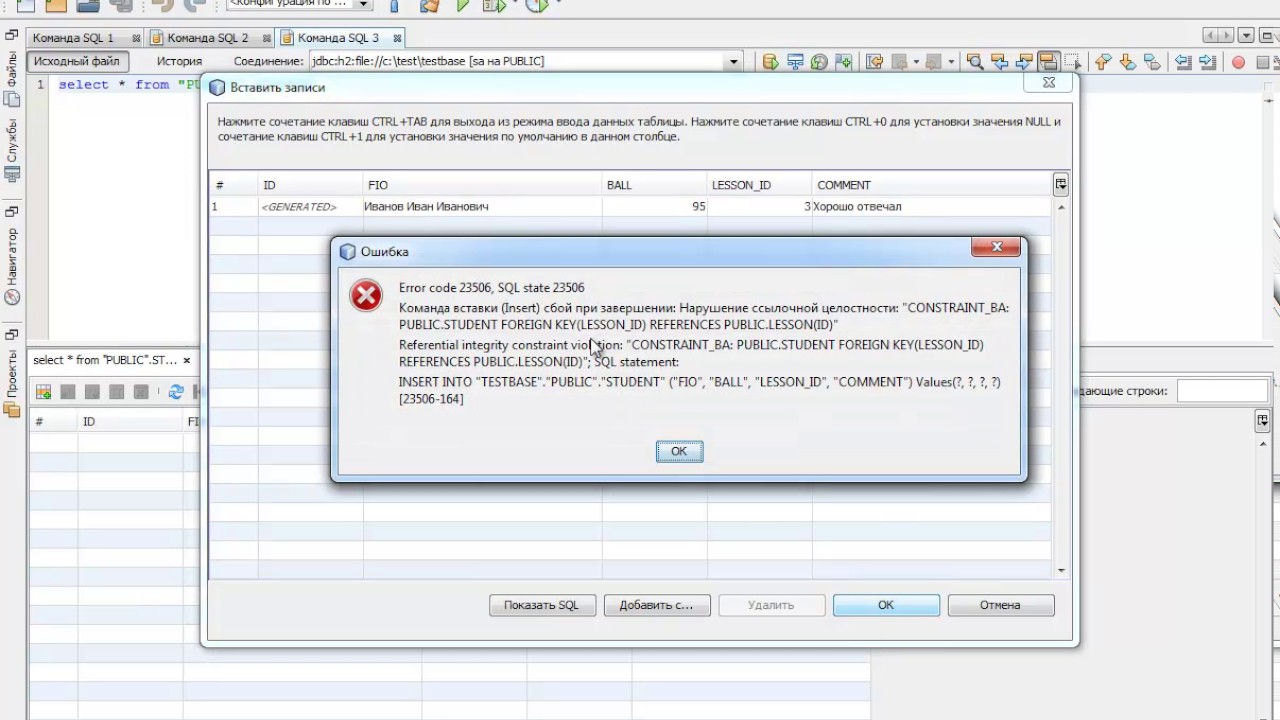Close the Вставить записи dialog
This screenshot has width=1280, height=720.
pyautogui.click(x=1048, y=84)
